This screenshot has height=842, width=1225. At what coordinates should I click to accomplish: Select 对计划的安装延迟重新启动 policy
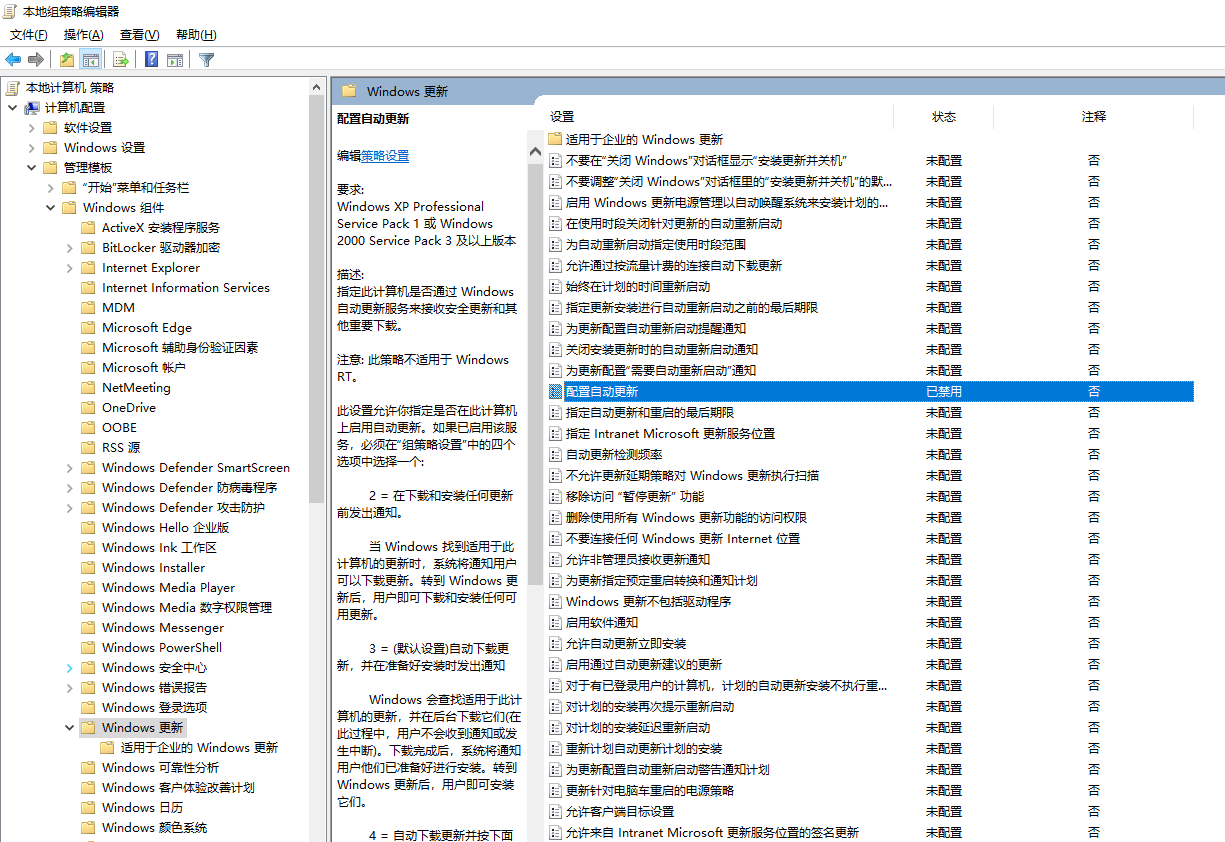point(638,727)
